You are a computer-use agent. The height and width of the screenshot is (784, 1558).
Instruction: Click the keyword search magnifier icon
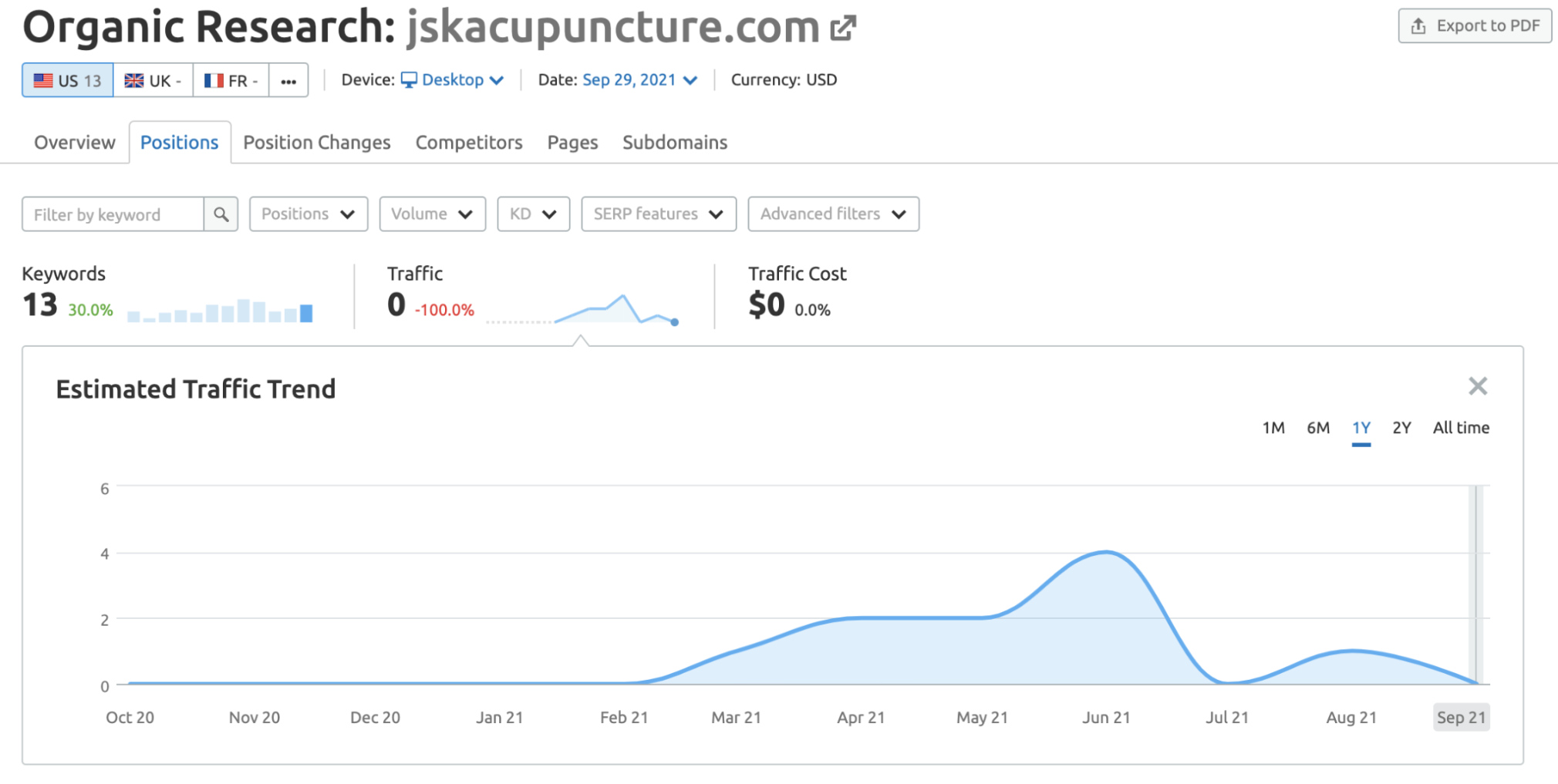pyautogui.click(x=221, y=214)
